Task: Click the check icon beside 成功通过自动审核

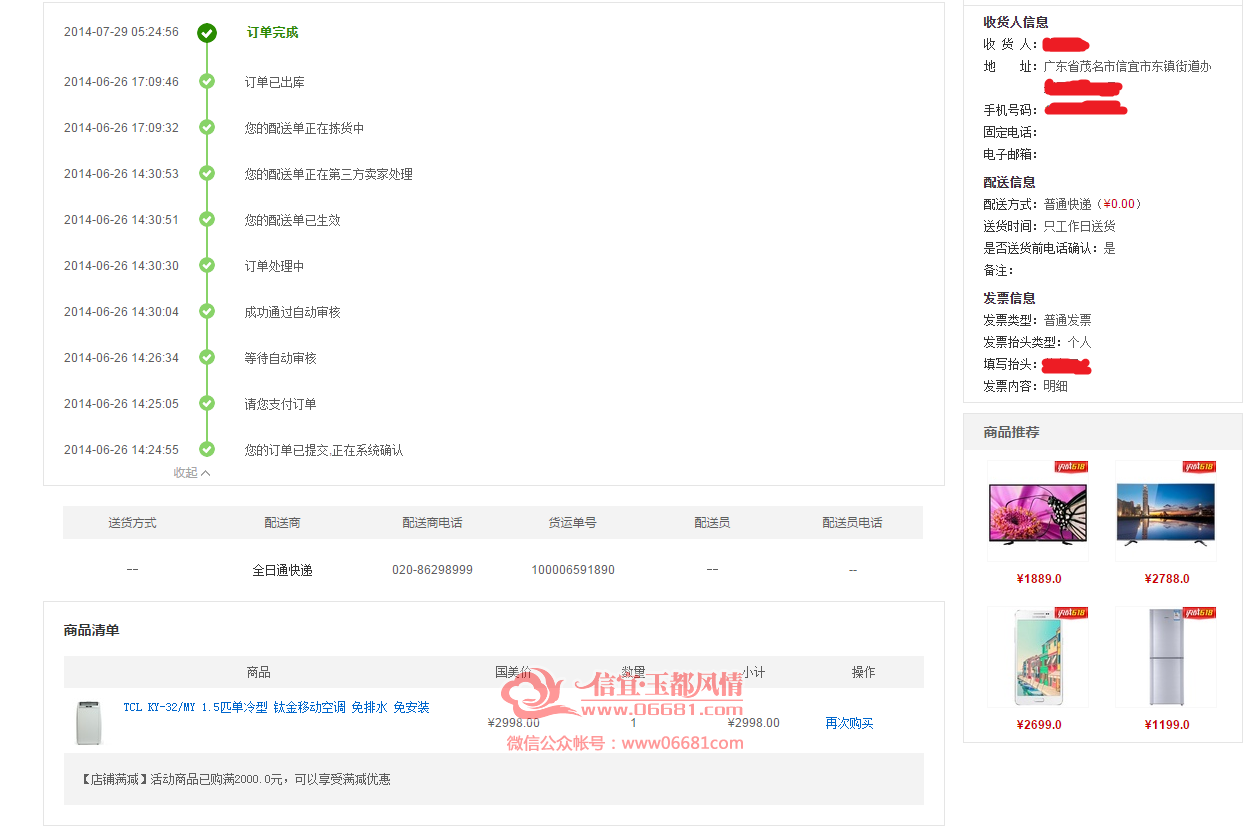Action: (207, 312)
